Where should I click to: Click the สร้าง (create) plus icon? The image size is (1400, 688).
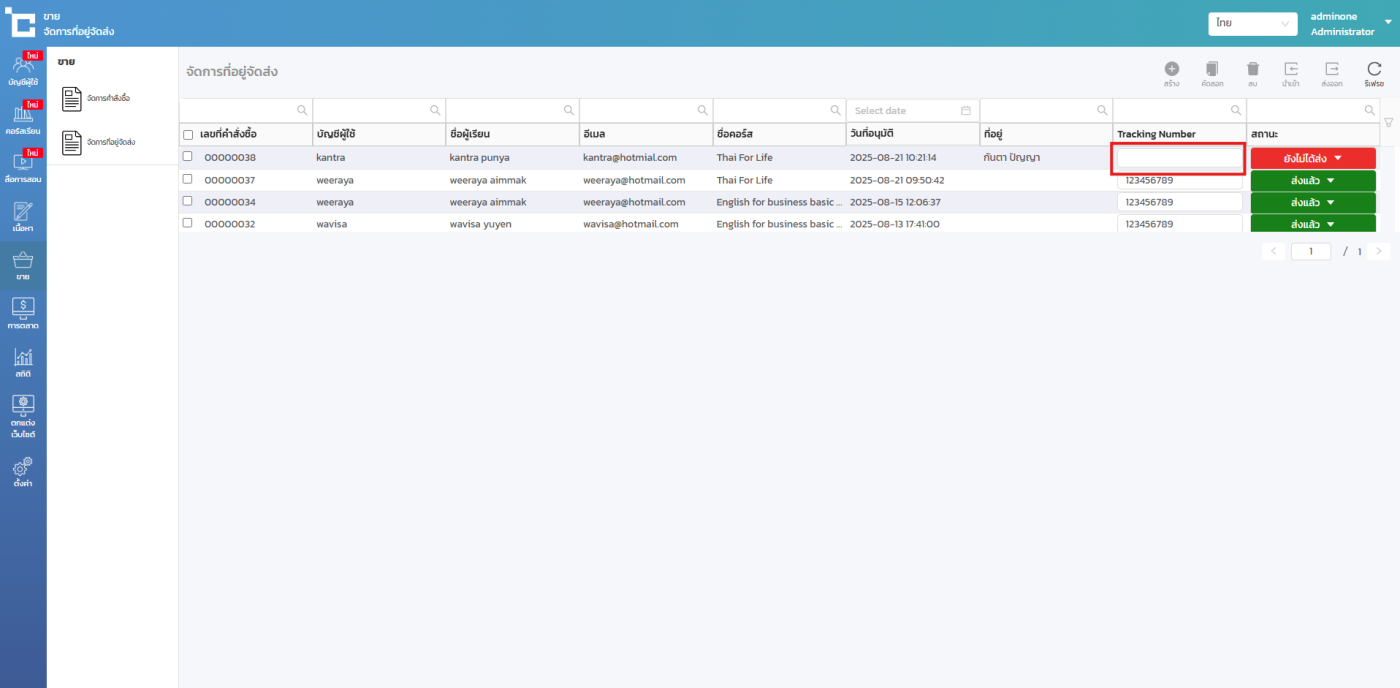point(1171,70)
